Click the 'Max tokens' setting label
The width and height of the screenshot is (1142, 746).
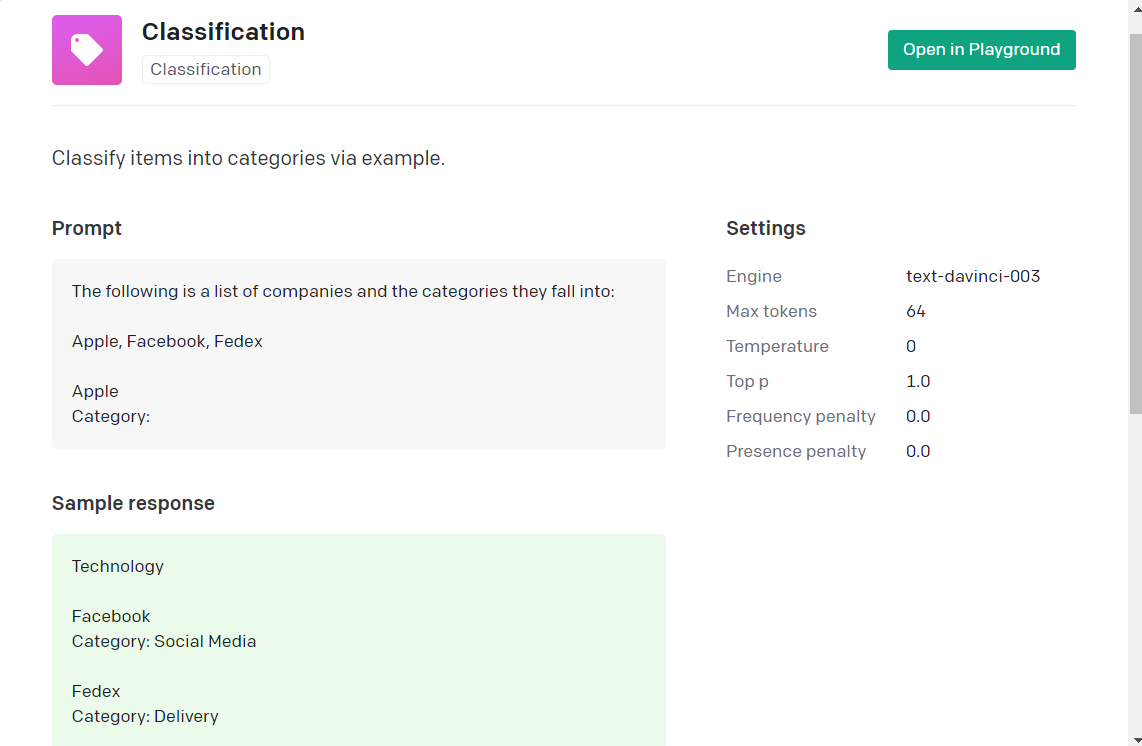(771, 311)
